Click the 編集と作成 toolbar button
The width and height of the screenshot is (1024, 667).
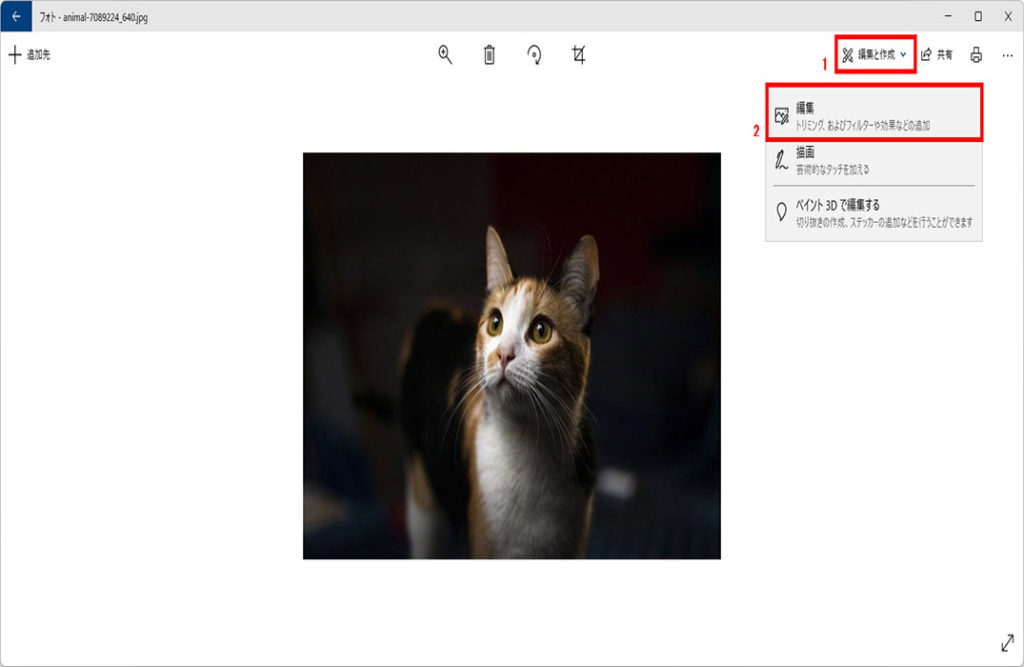870,55
